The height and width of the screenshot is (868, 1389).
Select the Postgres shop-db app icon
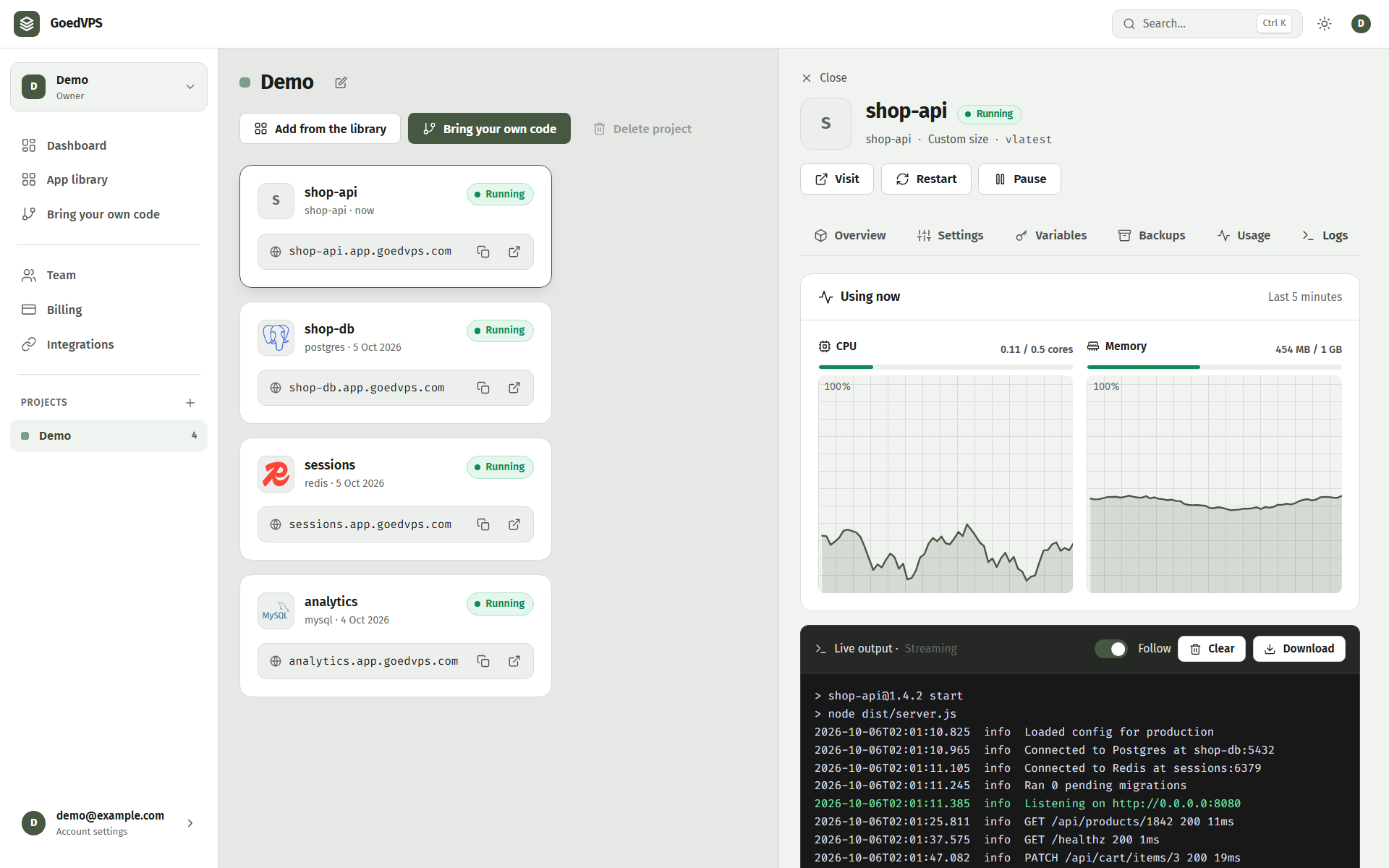(276, 338)
